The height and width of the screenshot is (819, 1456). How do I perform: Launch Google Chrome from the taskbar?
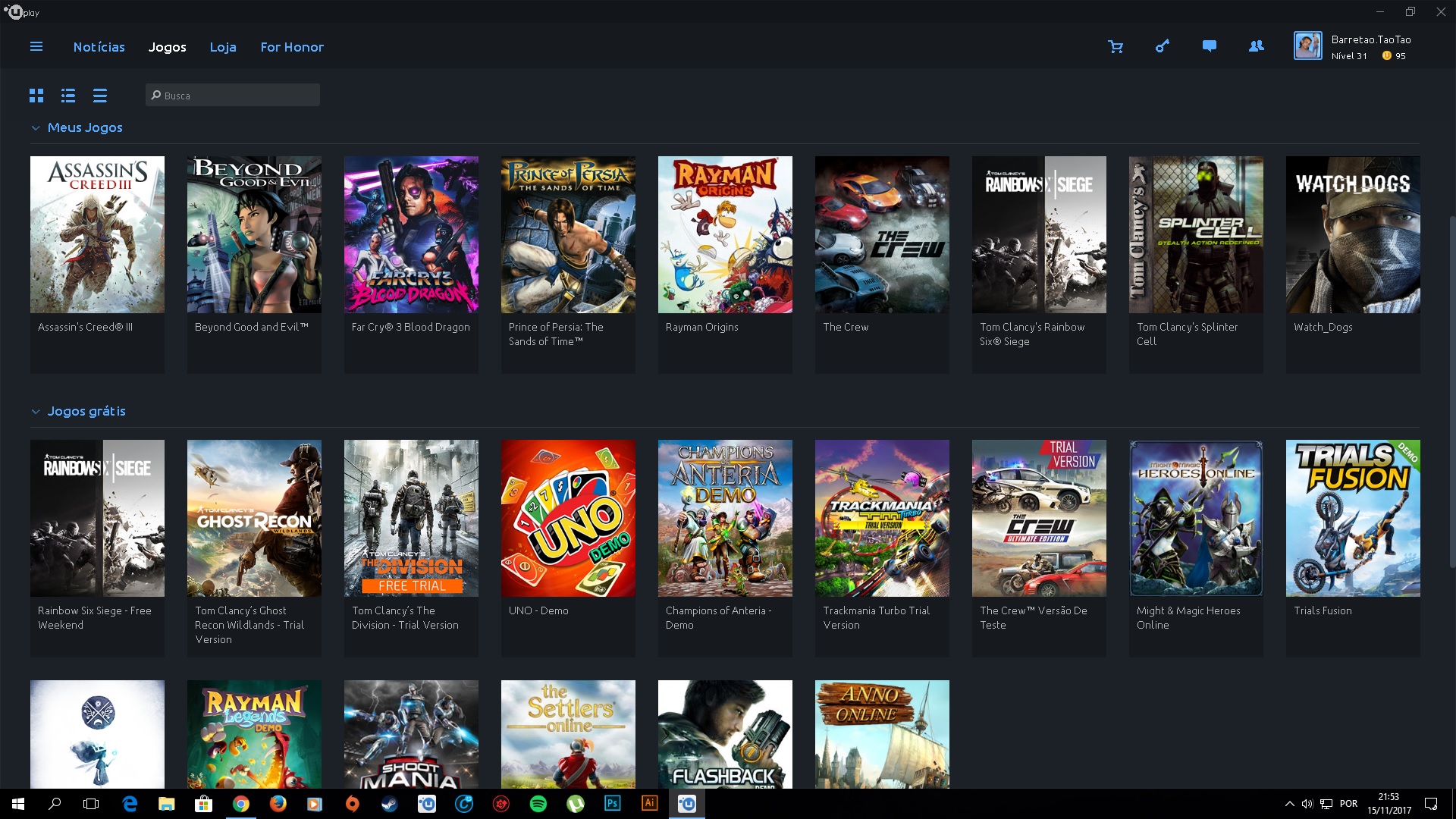click(241, 804)
